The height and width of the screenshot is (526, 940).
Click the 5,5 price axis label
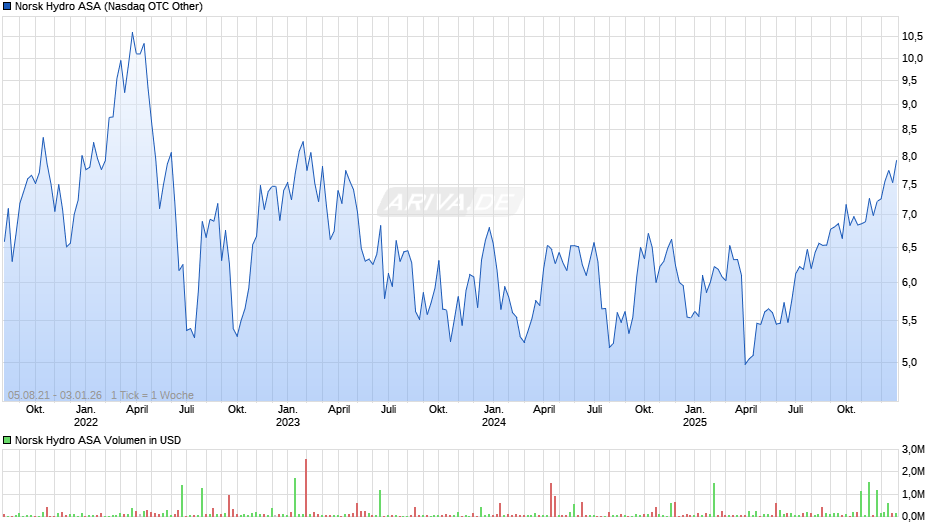coord(909,321)
